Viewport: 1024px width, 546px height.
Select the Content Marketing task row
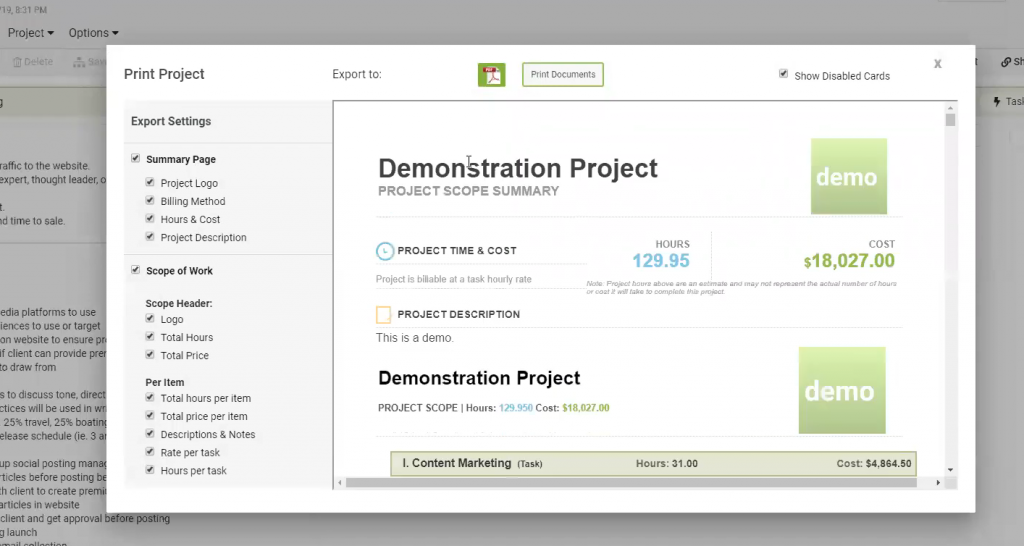(653, 464)
